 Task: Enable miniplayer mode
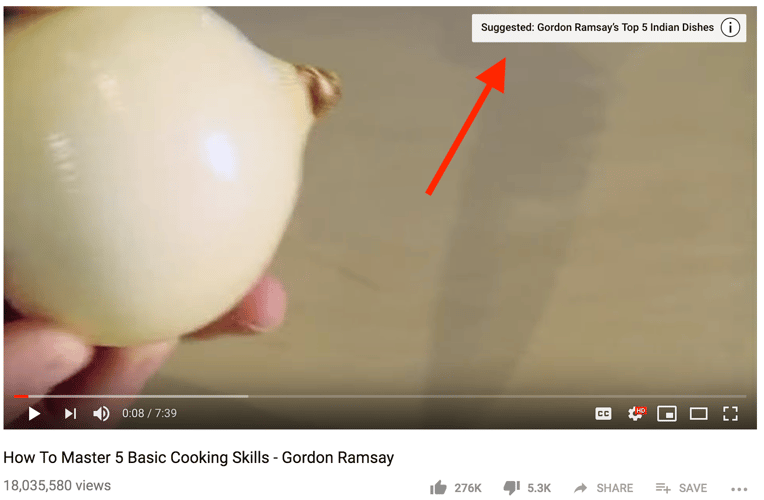pos(668,415)
